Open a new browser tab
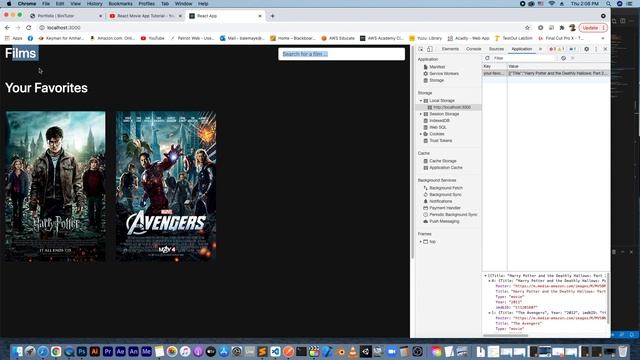Viewport: 640px width, 360px height. coord(273,16)
